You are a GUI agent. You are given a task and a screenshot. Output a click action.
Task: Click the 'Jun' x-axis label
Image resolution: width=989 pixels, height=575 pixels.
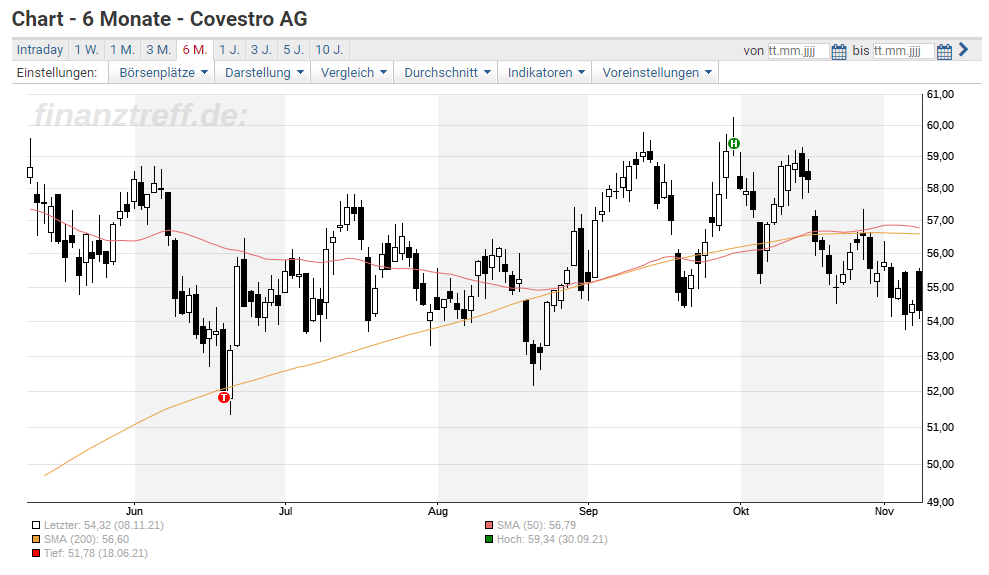[x=134, y=511]
